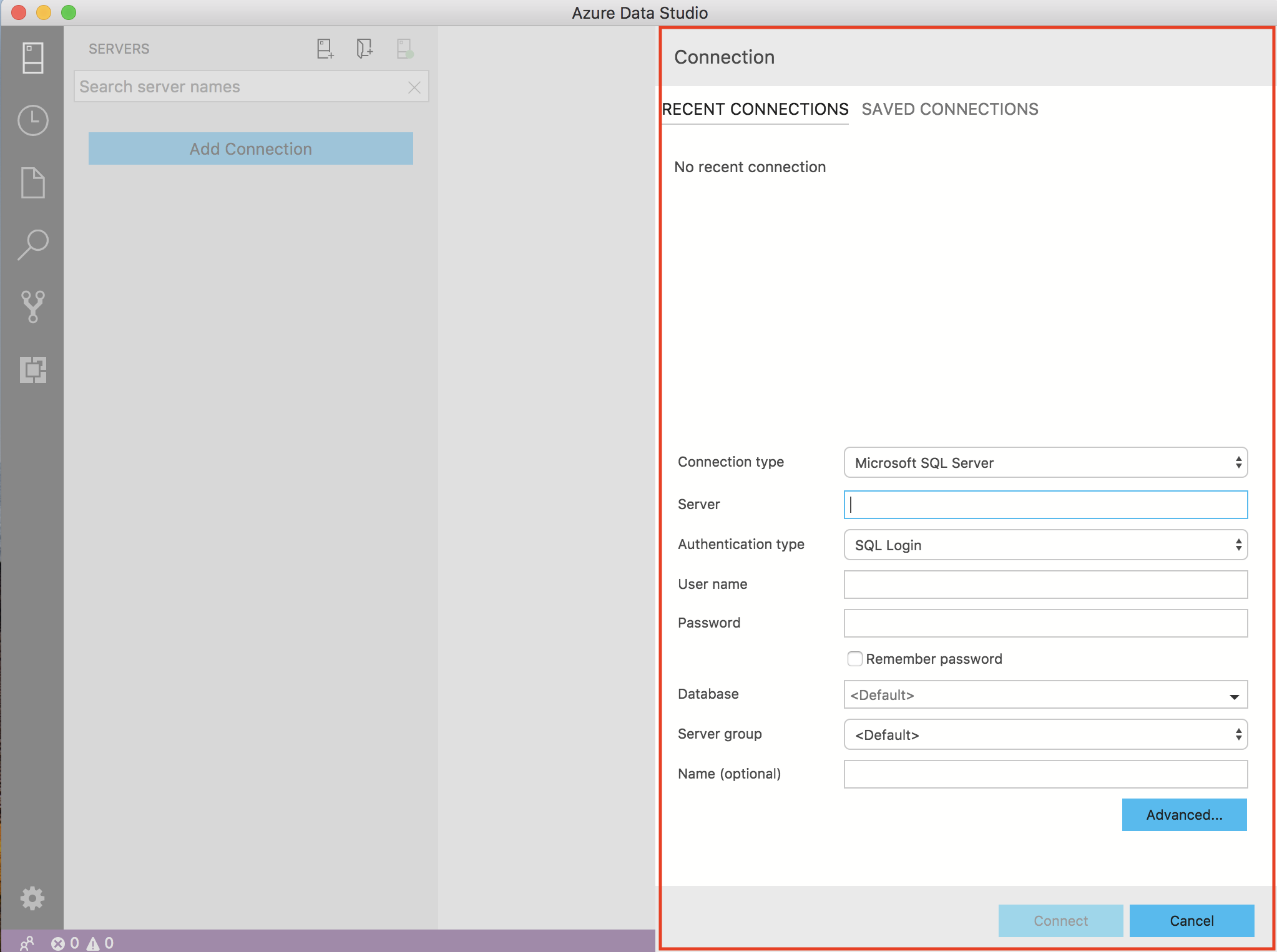The width and height of the screenshot is (1277, 952).
Task: Click the New Connection icon in Servers header
Action: pyautogui.click(x=325, y=49)
